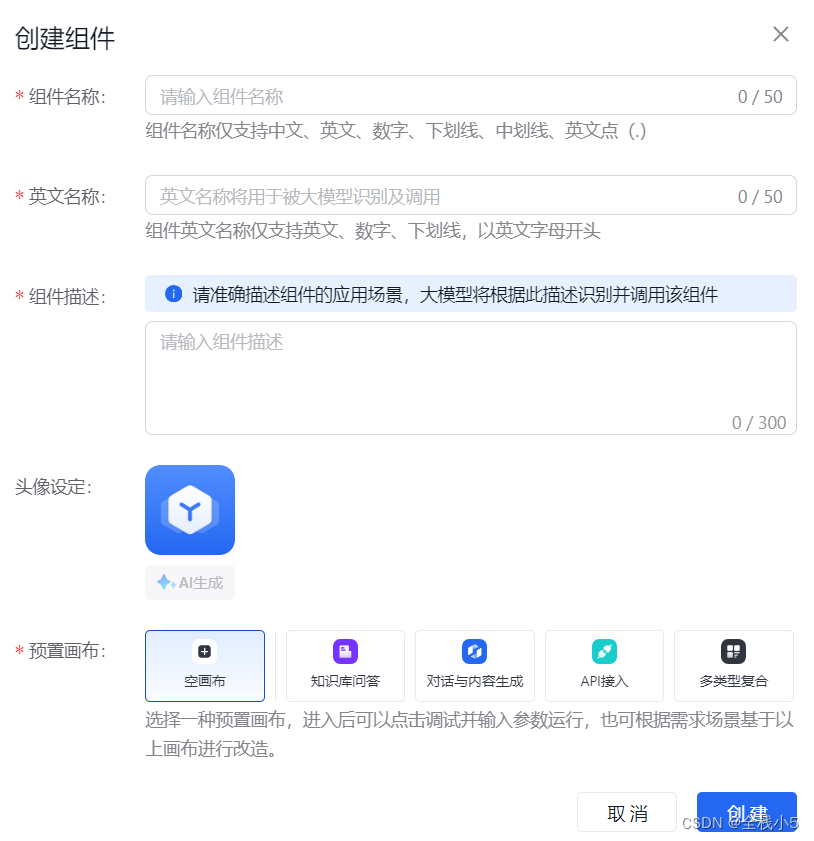This screenshot has height=841, width=814.
Task: Select the teal API接入 icon
Action: click(x=604, y=652)
